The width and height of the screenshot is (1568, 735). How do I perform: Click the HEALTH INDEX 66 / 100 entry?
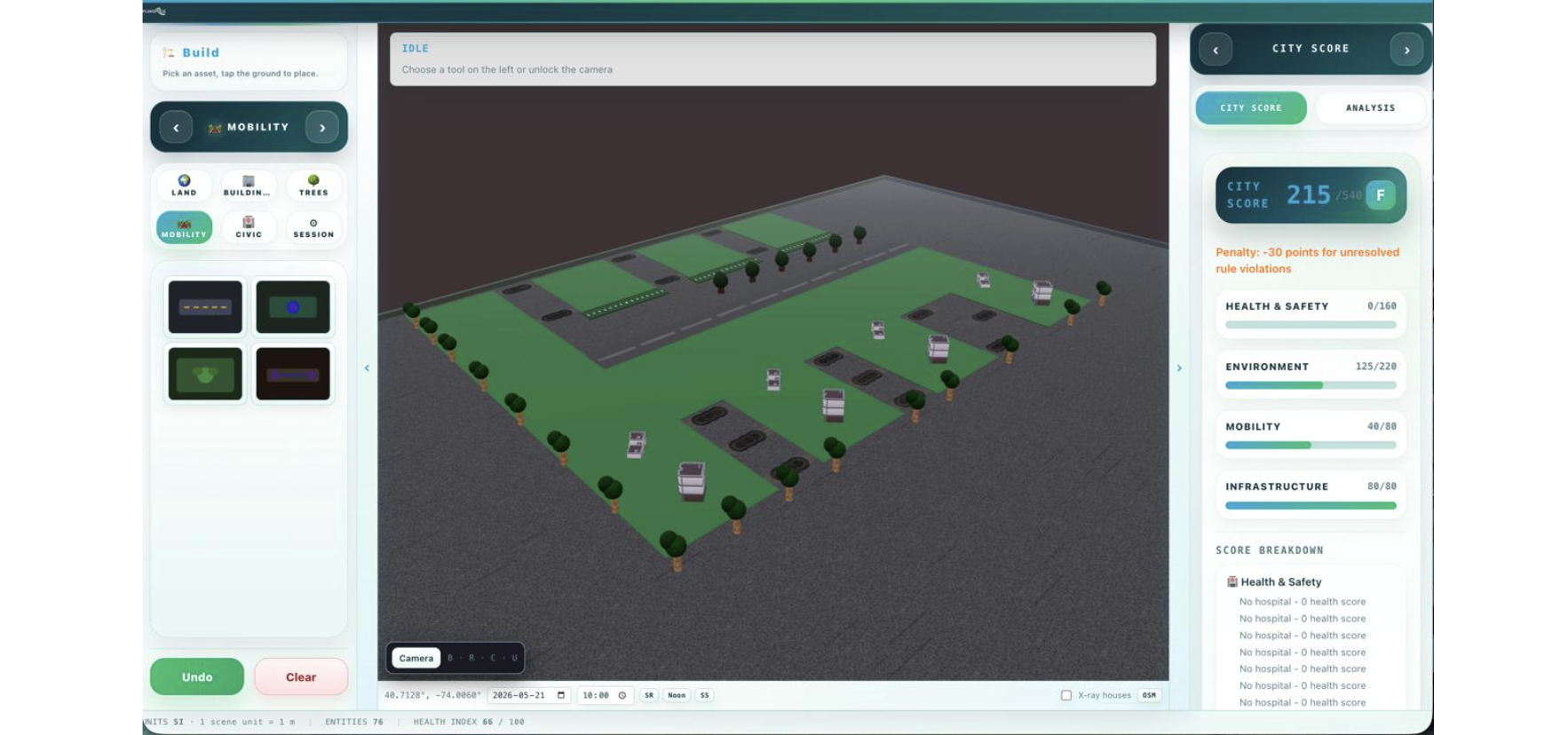[x=469, y=722]
